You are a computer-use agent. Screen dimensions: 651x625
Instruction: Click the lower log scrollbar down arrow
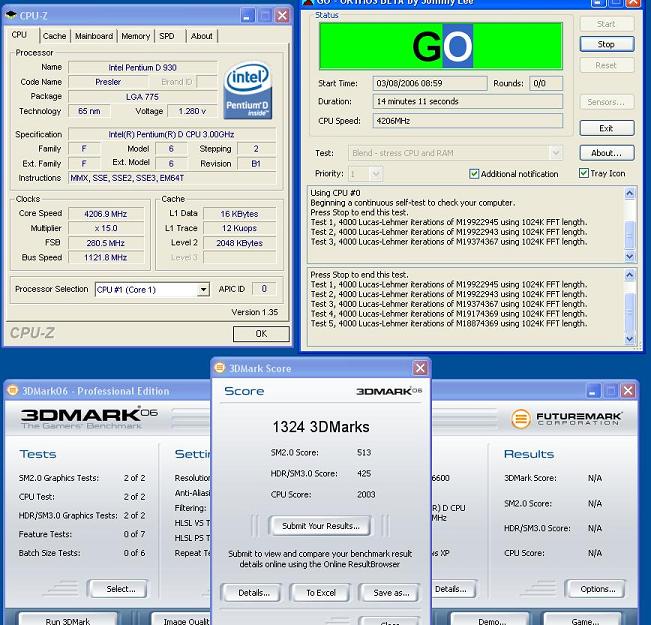pyautogui.click(x=629, y=339)
